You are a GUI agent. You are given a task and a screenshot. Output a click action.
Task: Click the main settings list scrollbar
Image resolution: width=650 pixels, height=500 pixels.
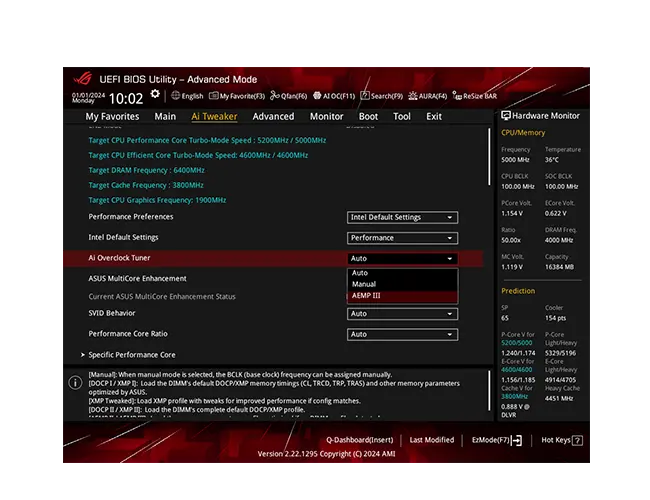click(489, 157)
